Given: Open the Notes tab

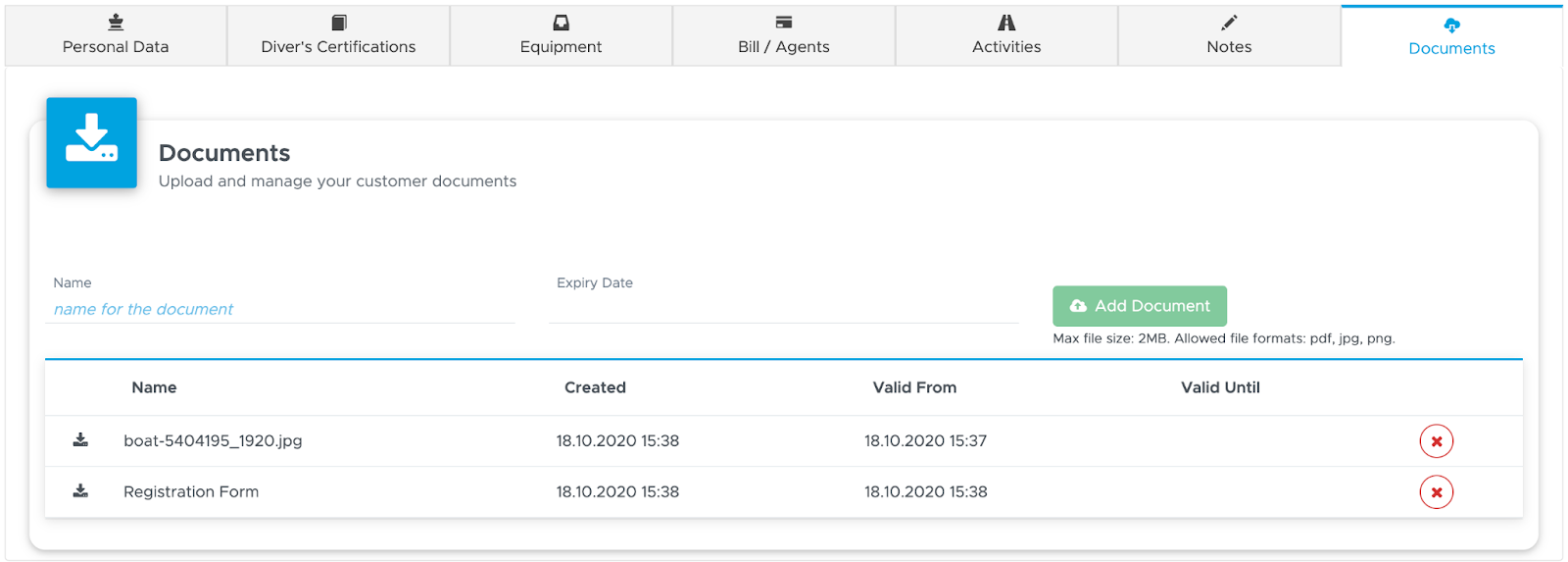Looking at the screenshot, I should pos(1229,35).
